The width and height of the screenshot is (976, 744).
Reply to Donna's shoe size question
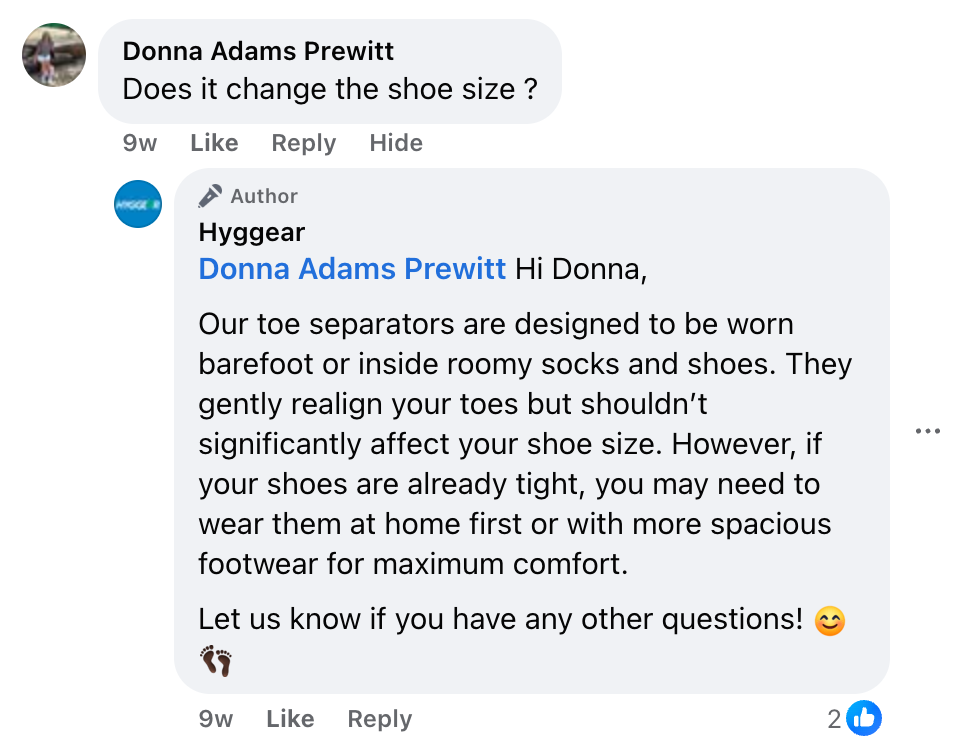(303, 143)
